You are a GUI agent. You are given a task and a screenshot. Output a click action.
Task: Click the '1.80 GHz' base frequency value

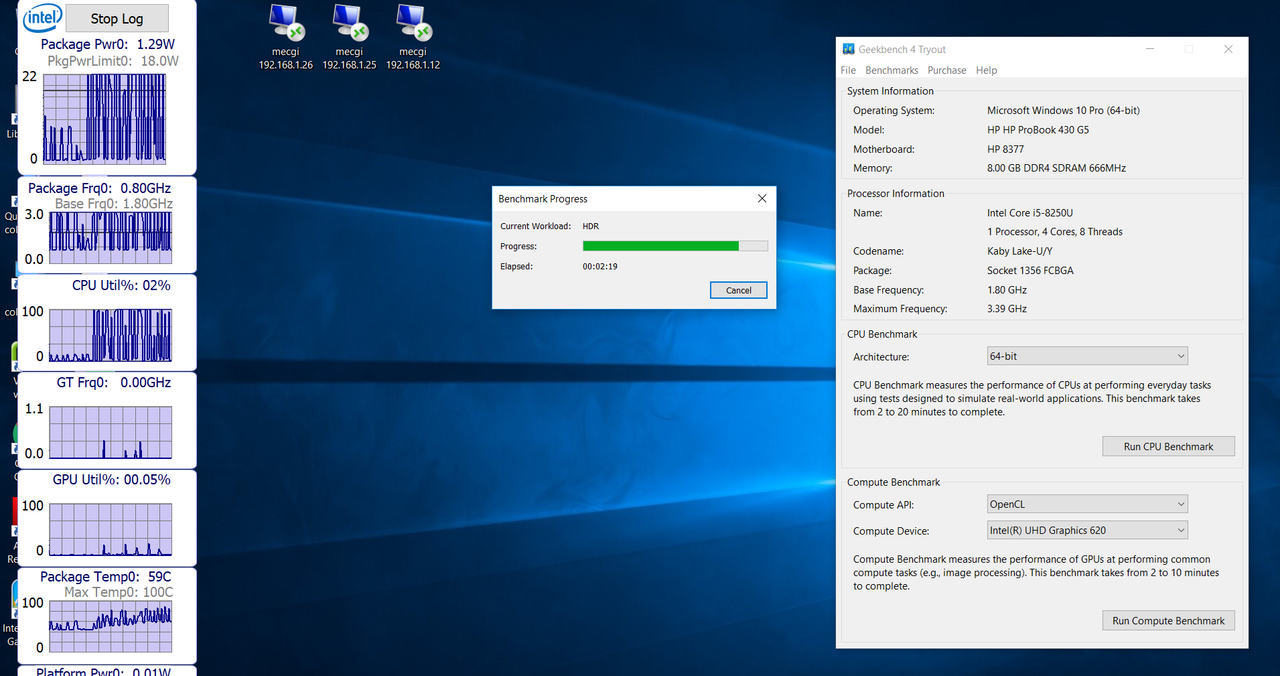coord(1007,290)
